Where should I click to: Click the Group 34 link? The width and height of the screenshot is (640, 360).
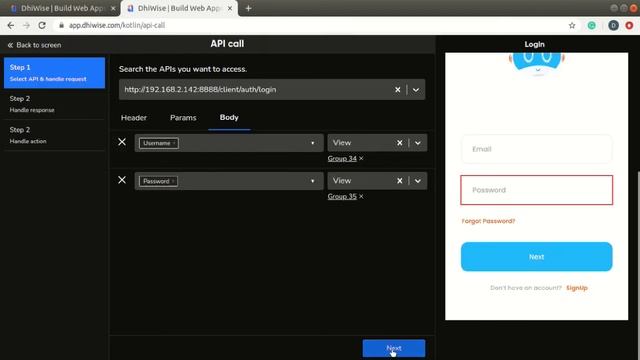point(342,158)
